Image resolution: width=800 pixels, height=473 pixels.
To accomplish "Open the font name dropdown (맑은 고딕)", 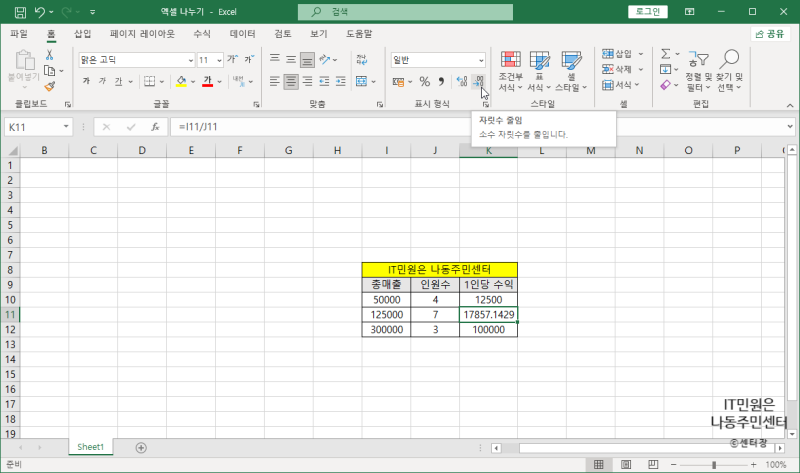I will tap(191, 60).
